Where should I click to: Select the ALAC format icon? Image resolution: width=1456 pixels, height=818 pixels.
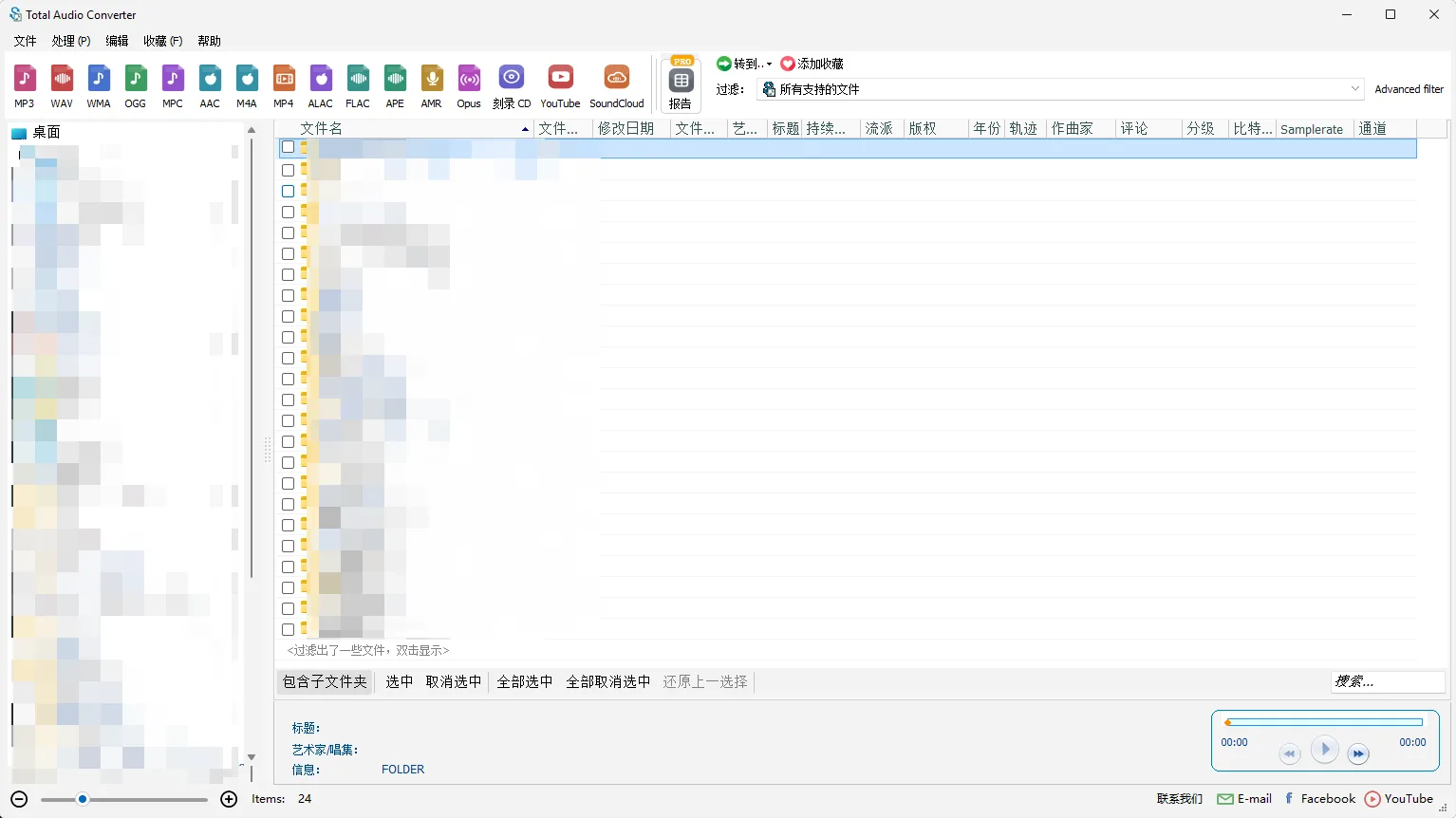(321, 86)
